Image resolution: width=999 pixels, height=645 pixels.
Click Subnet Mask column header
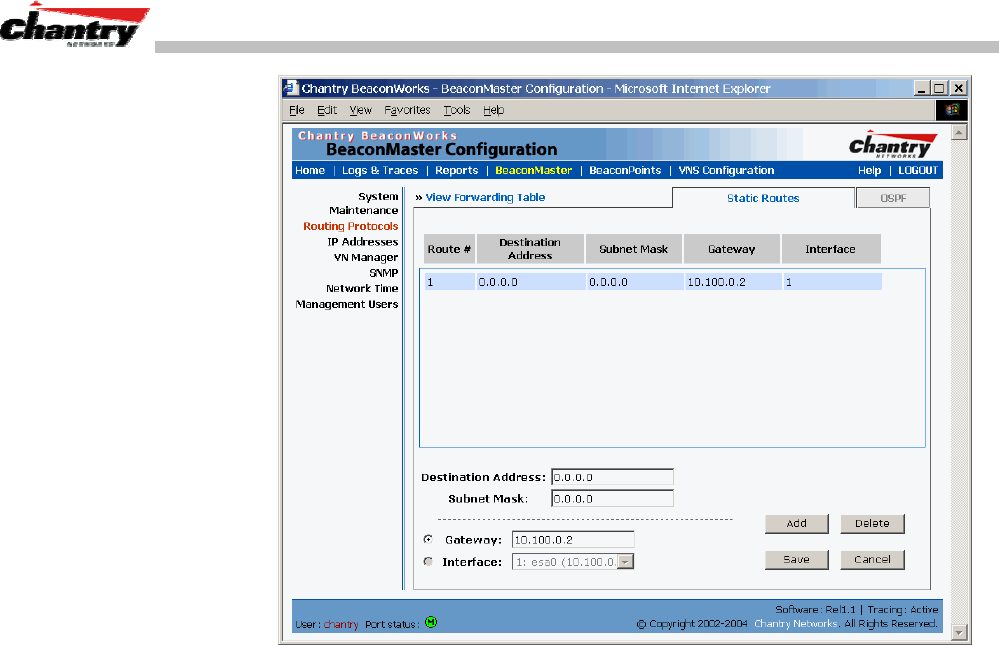633,249
